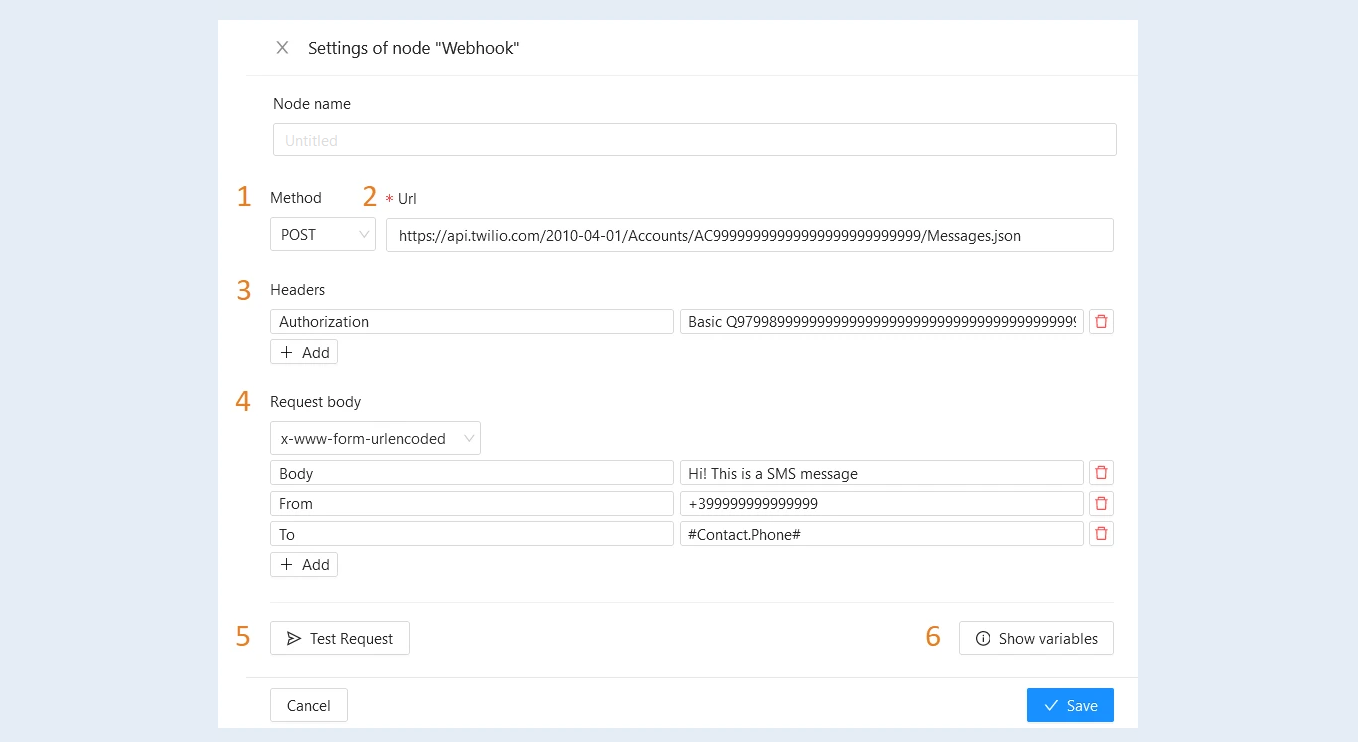This screenshot has height=742, width=1358.
Task: Click the Body key field
Action: coord(472,473)
